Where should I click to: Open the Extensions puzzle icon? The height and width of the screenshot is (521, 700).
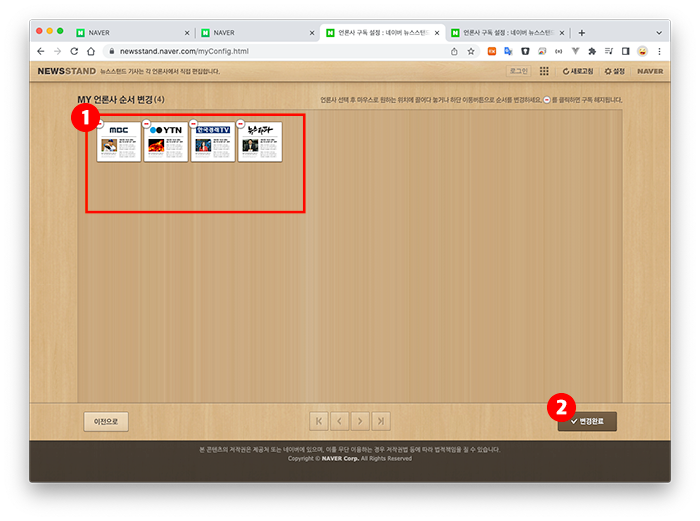click(x=592, y=51)
